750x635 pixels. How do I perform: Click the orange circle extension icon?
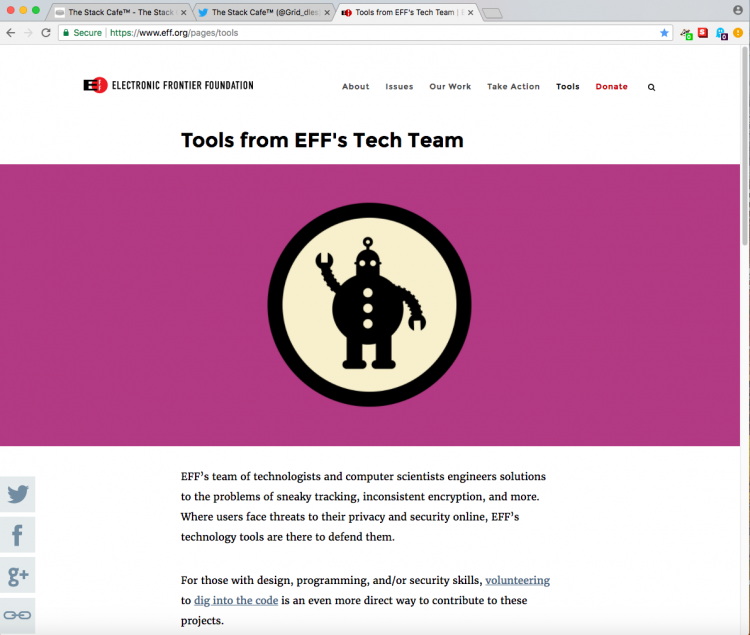(738, 33)
